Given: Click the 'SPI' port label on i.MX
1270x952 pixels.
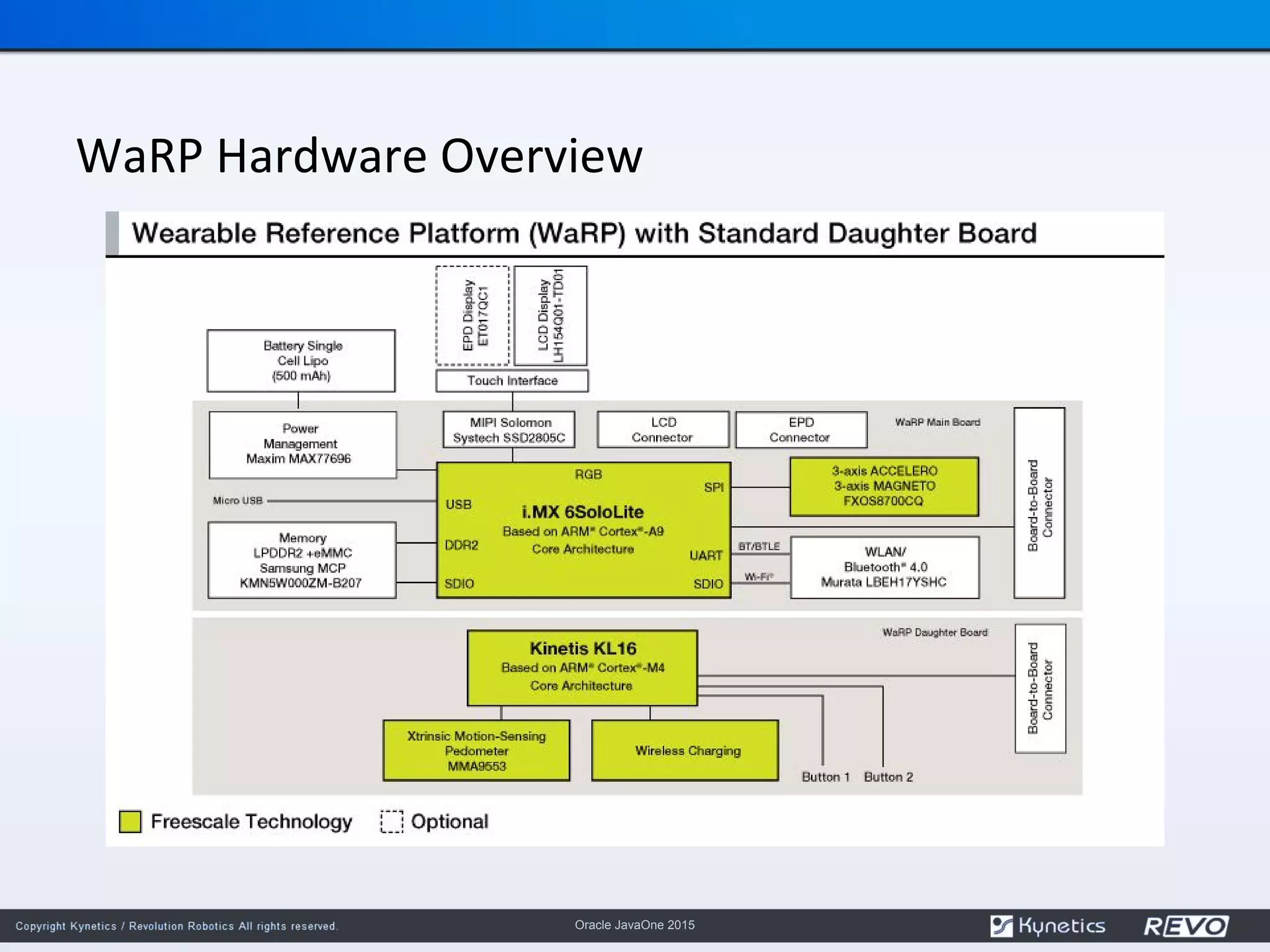Looking at the screenshot, I should click(x=714, y=487).
